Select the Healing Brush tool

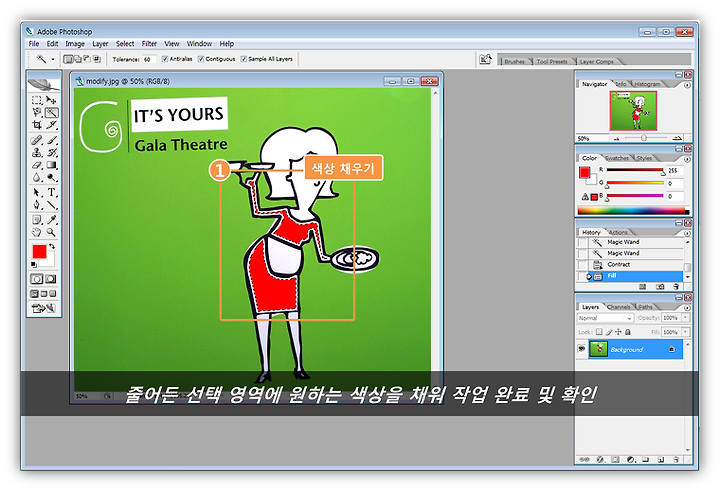[x=37, y=140]
